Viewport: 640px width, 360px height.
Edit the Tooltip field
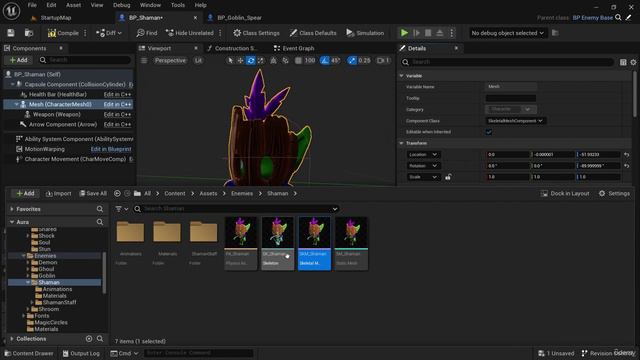pyautogui.click(x=511, y=98)
